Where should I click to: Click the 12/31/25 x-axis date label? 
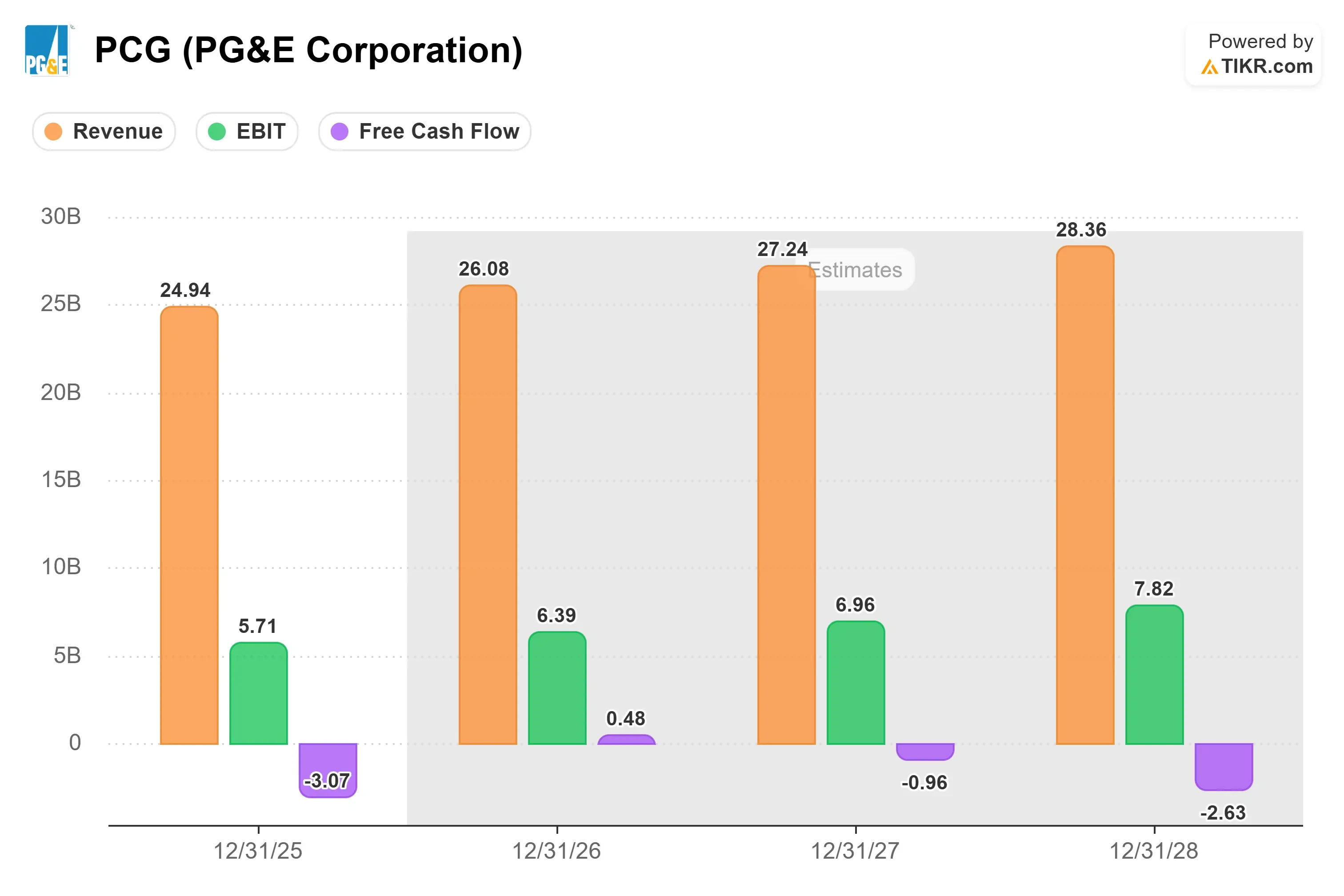pyautogui.click(x=258, y=852)
